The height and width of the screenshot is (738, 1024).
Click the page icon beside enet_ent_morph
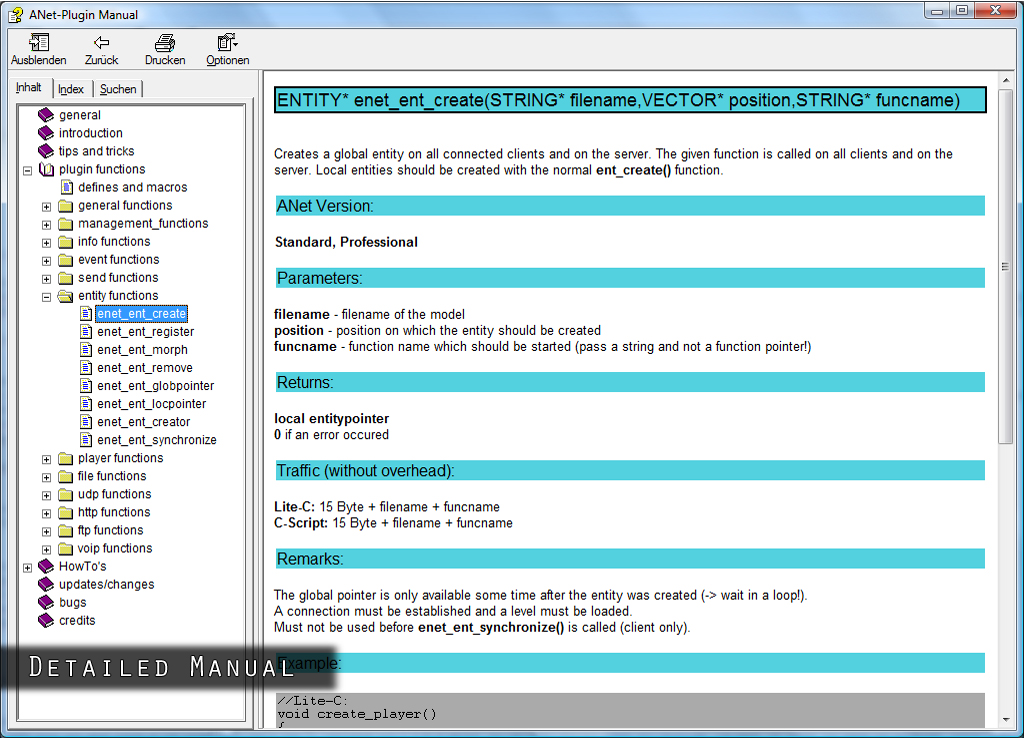click(x=86, y=350)
